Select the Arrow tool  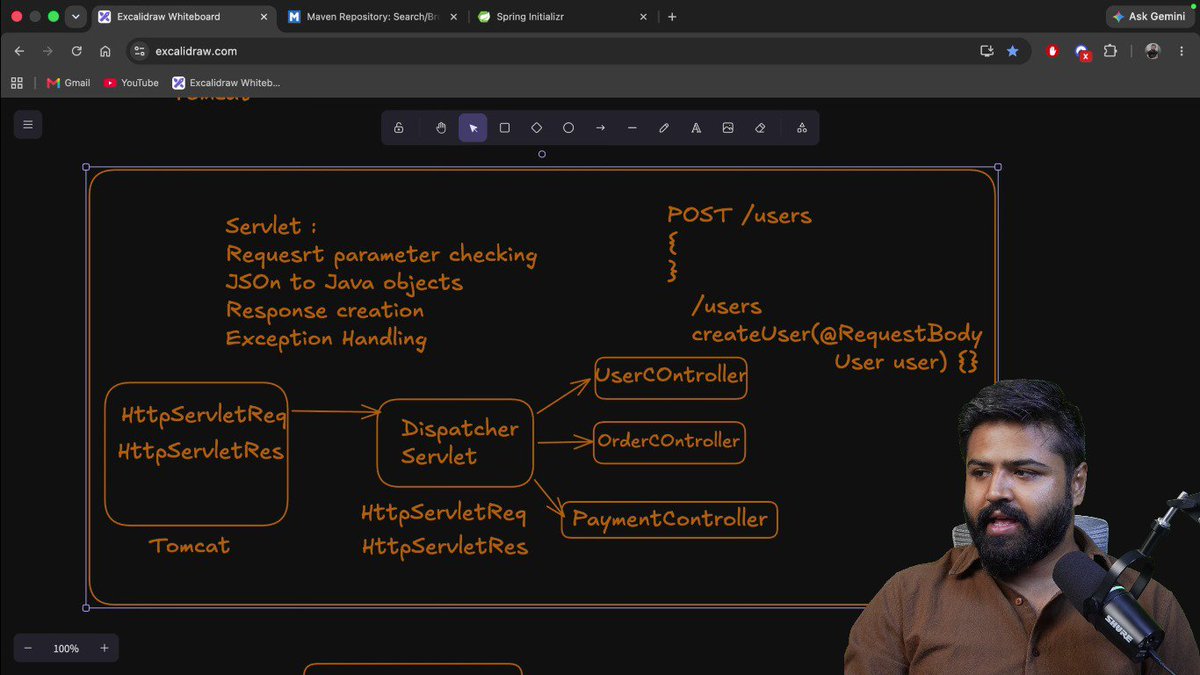(x=600, y=128)
